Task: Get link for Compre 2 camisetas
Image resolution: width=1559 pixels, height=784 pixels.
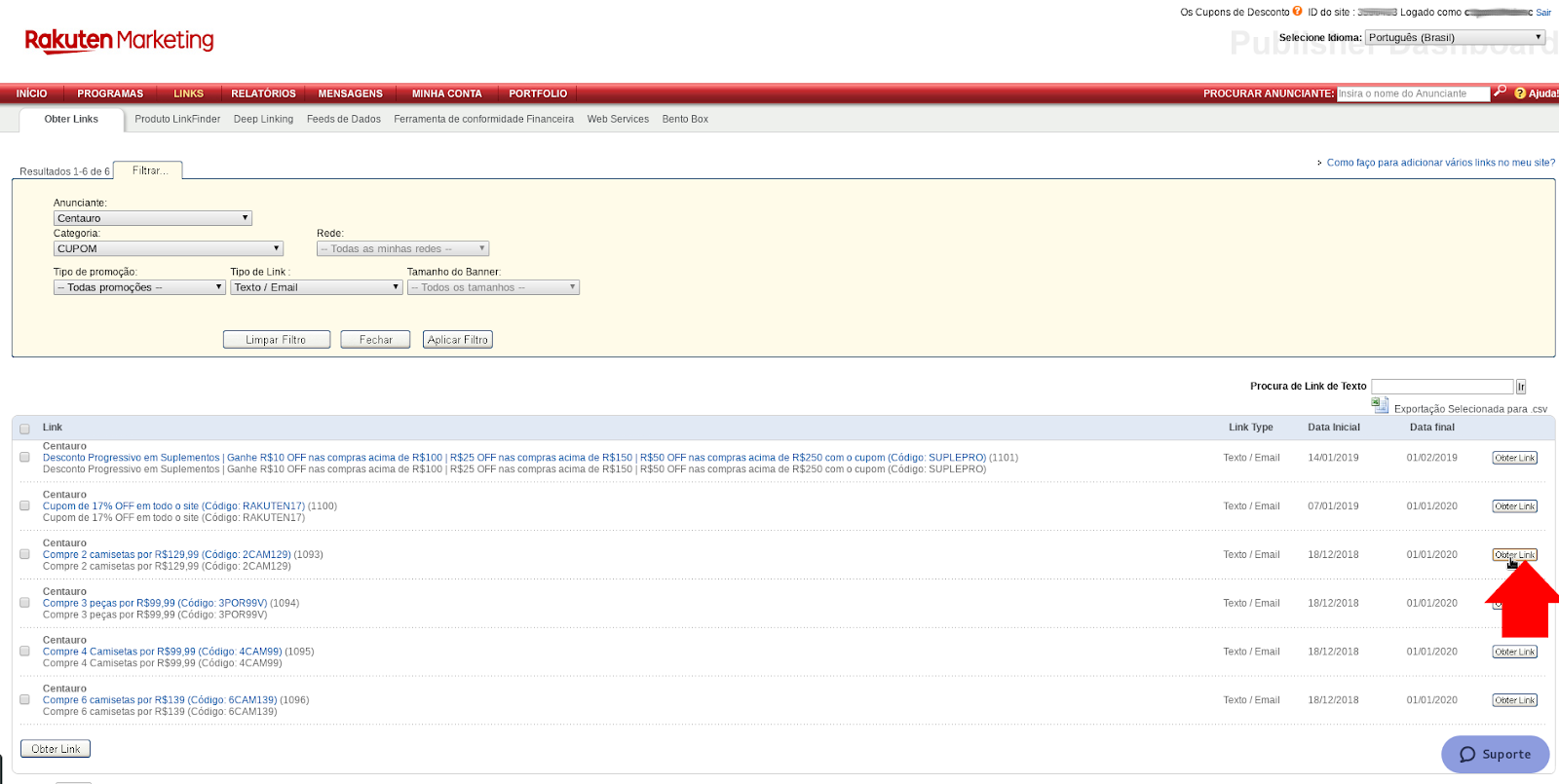Action: click(x=1515, y=555)
